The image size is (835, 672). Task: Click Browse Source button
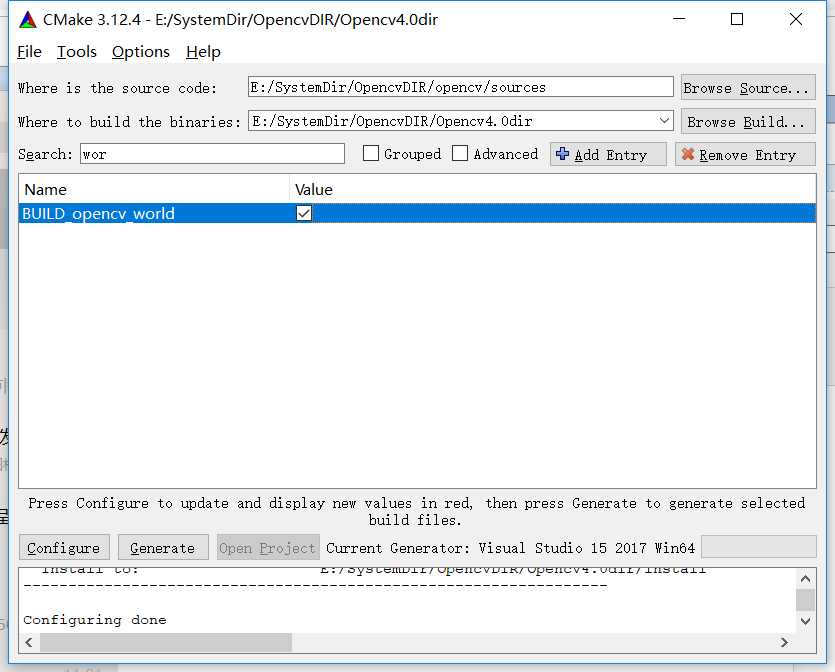coord(748,87)
